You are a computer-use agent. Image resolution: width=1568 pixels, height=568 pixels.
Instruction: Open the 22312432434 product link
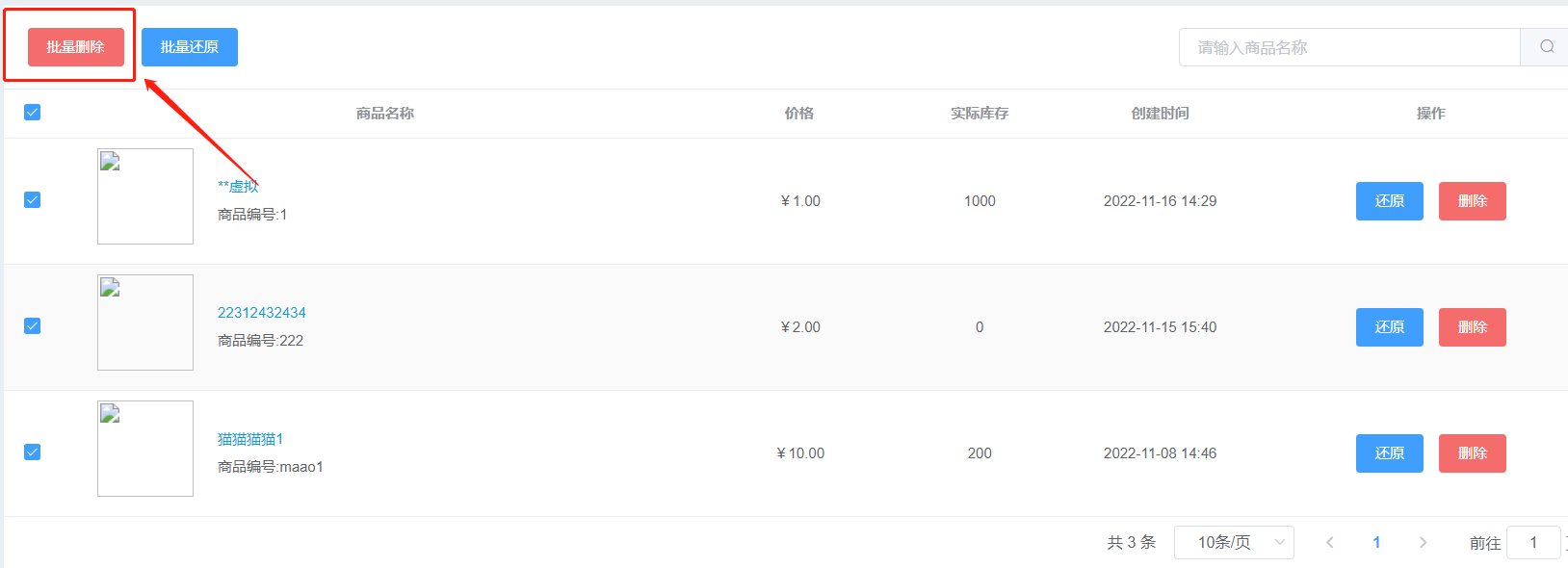click(x=262, y=313)
